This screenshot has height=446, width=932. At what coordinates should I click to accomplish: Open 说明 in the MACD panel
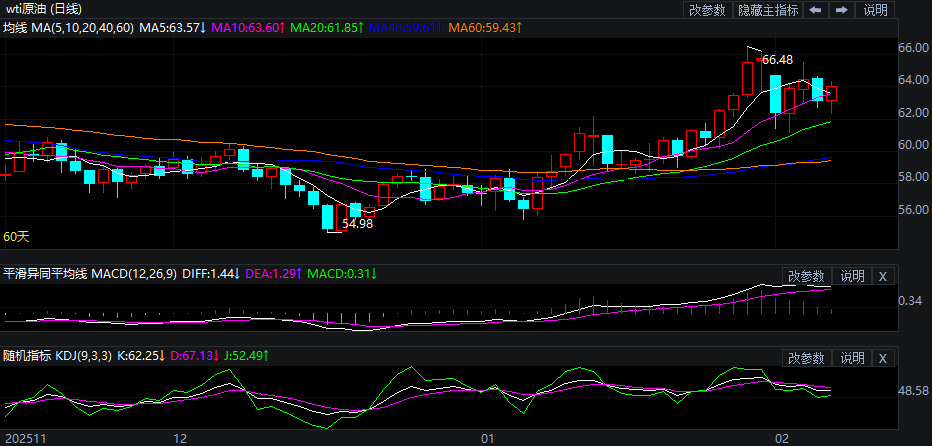tap(852, 276)
